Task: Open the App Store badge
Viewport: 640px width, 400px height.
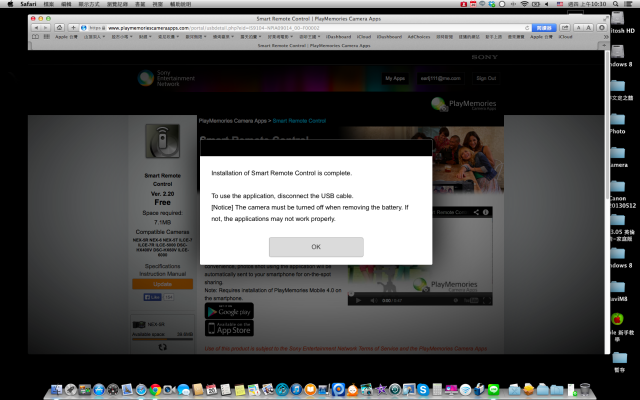Action: (229, 328)
